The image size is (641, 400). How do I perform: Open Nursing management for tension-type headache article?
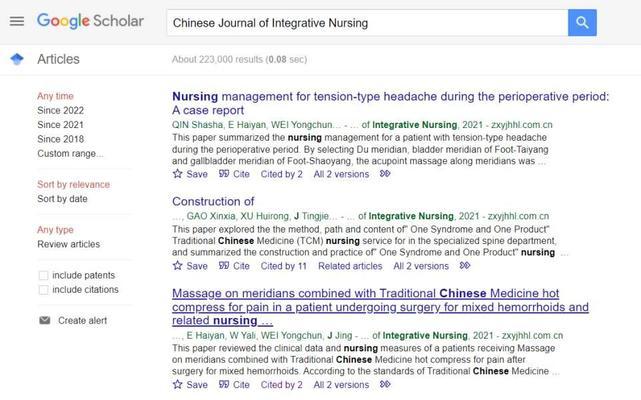(390, 103)
